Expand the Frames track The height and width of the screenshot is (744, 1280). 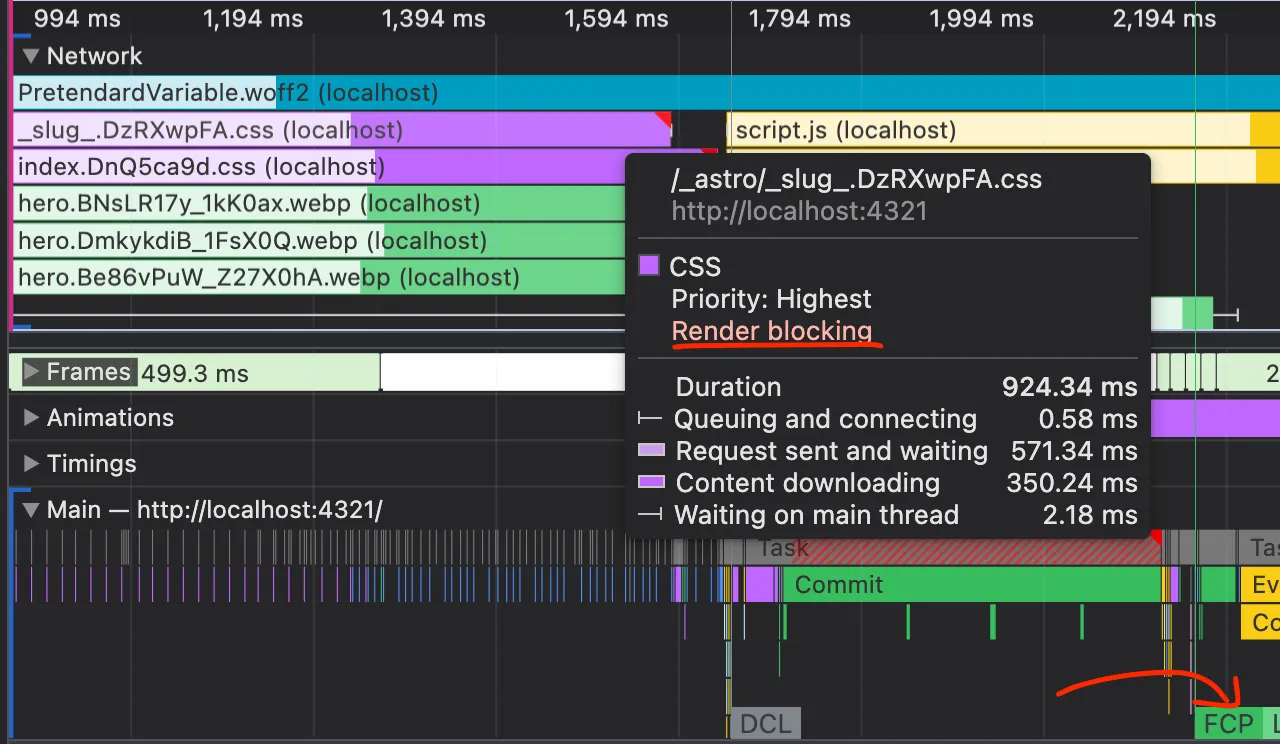(x=31, y=373)
